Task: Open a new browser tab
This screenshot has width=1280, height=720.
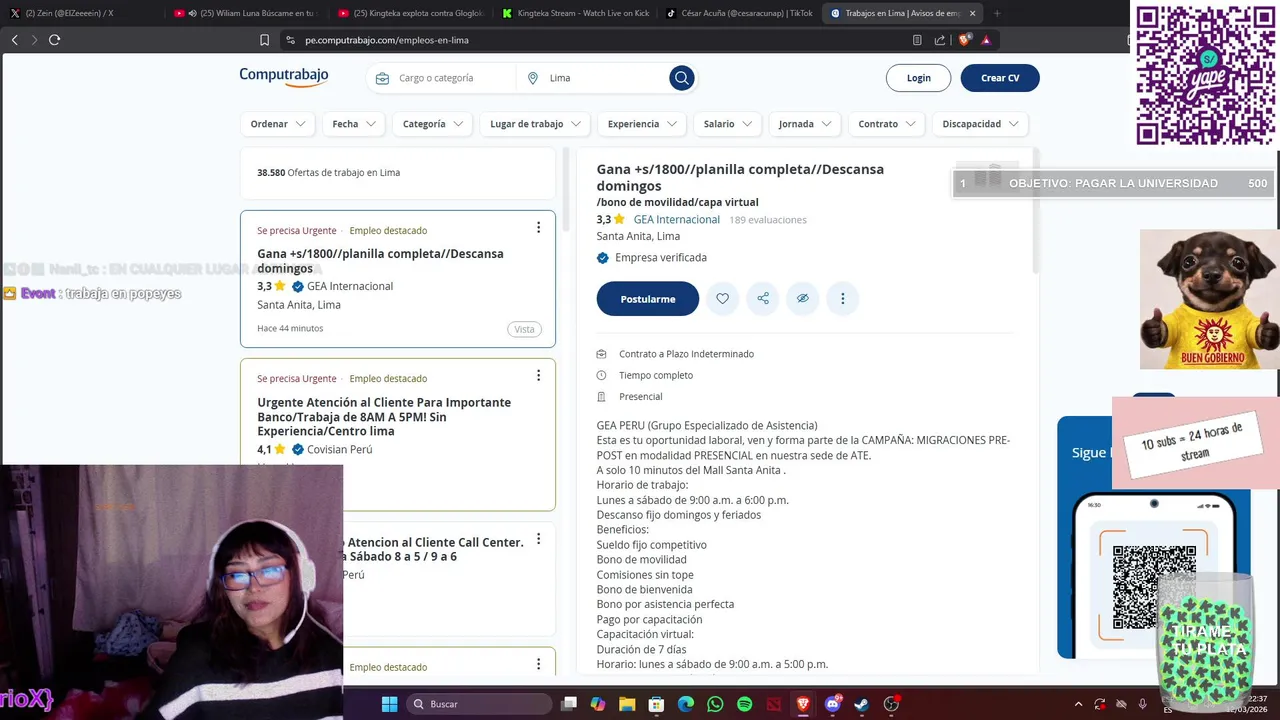Action: tap(997, 13)
